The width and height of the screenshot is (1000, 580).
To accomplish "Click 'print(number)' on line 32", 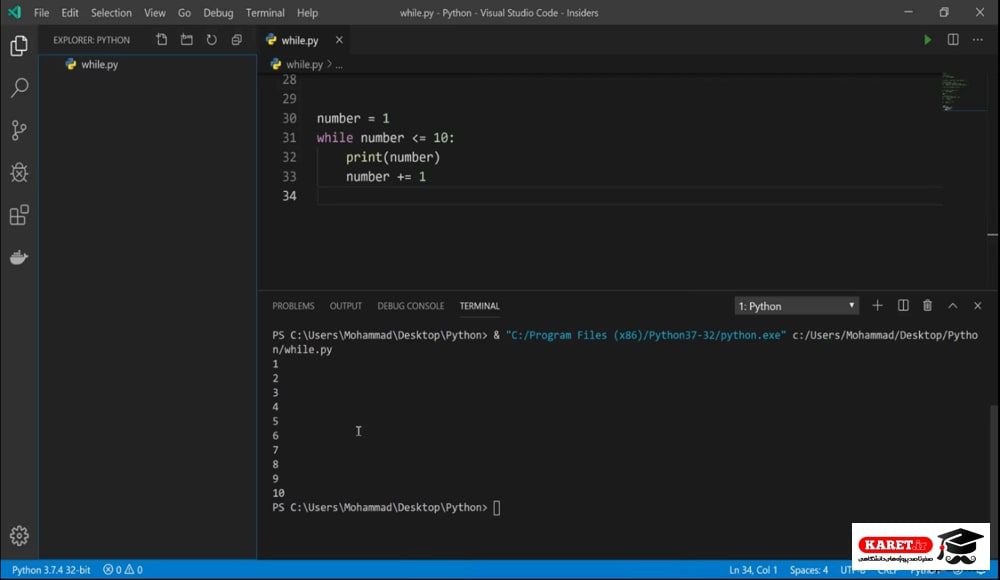I will 393,157.
